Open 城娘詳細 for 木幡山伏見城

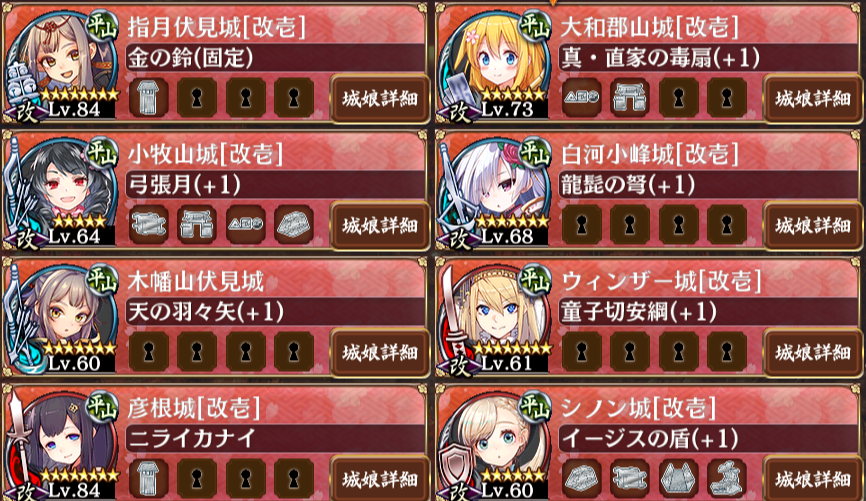point(380,352)
